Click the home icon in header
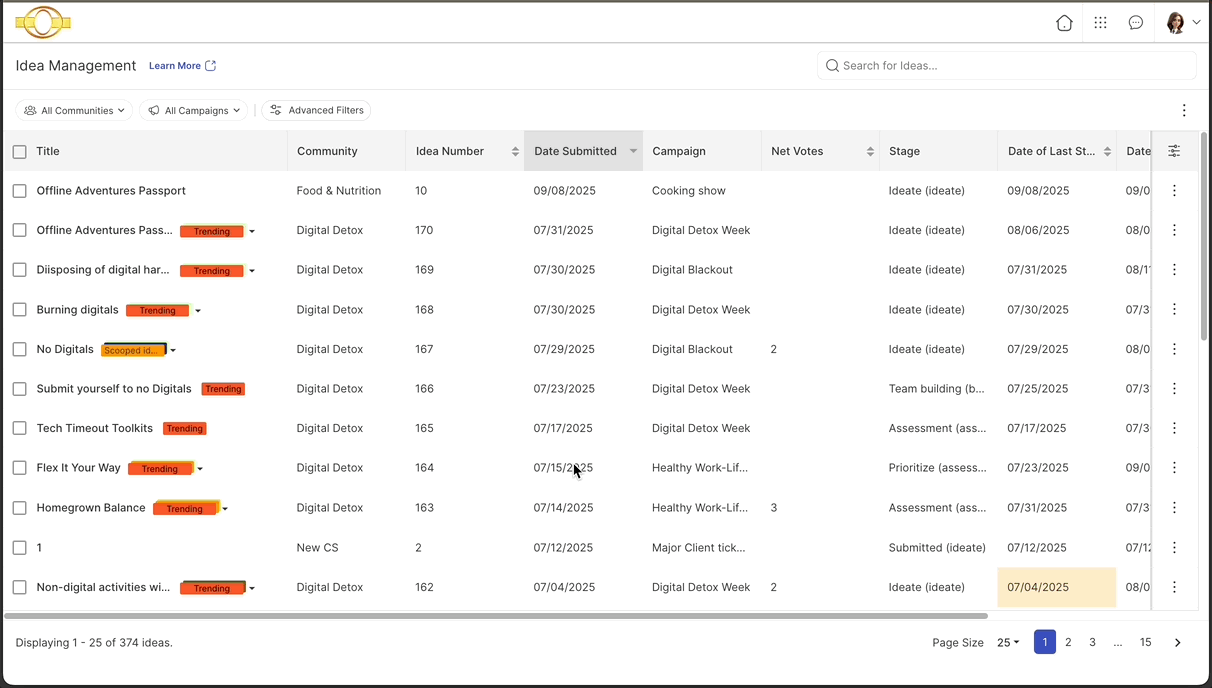 1064,23
